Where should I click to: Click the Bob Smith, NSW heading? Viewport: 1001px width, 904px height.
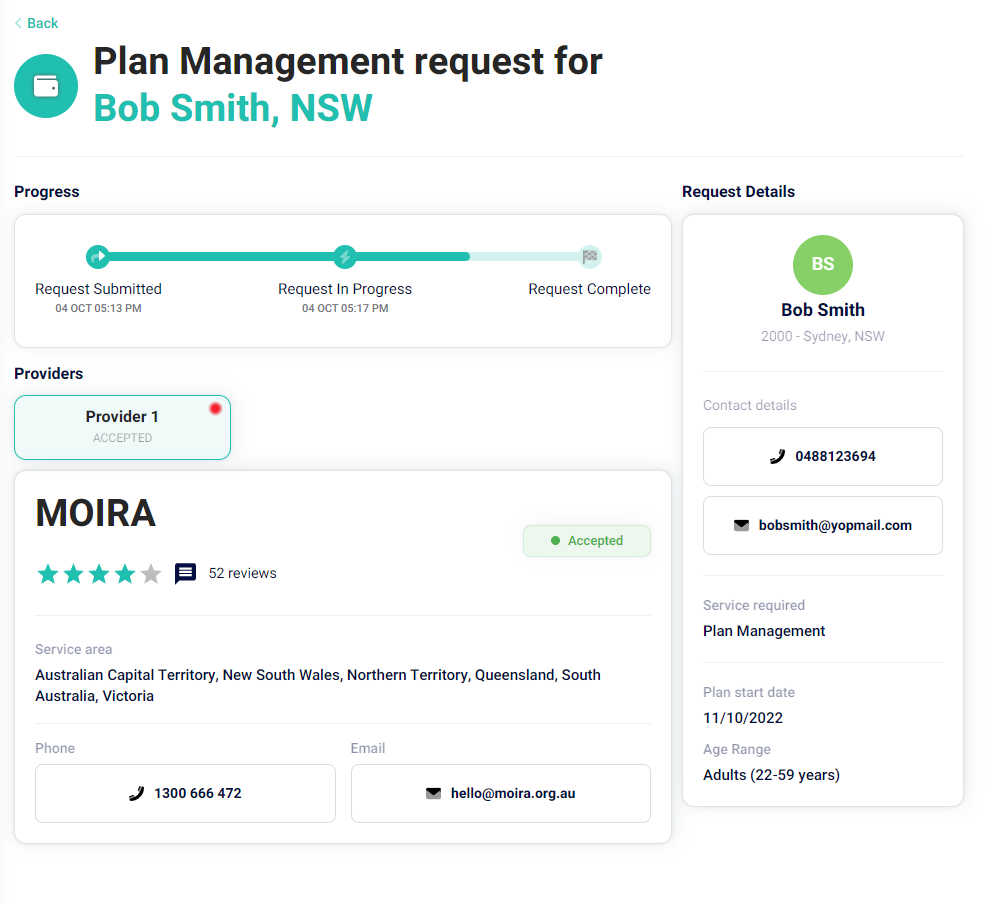pos(233,108)
